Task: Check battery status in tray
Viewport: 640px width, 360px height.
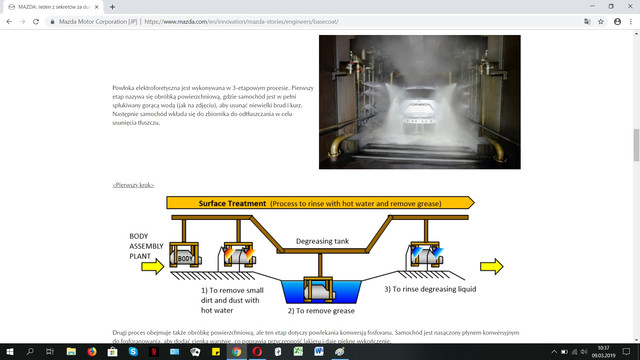Action: [x=564, y=352]
